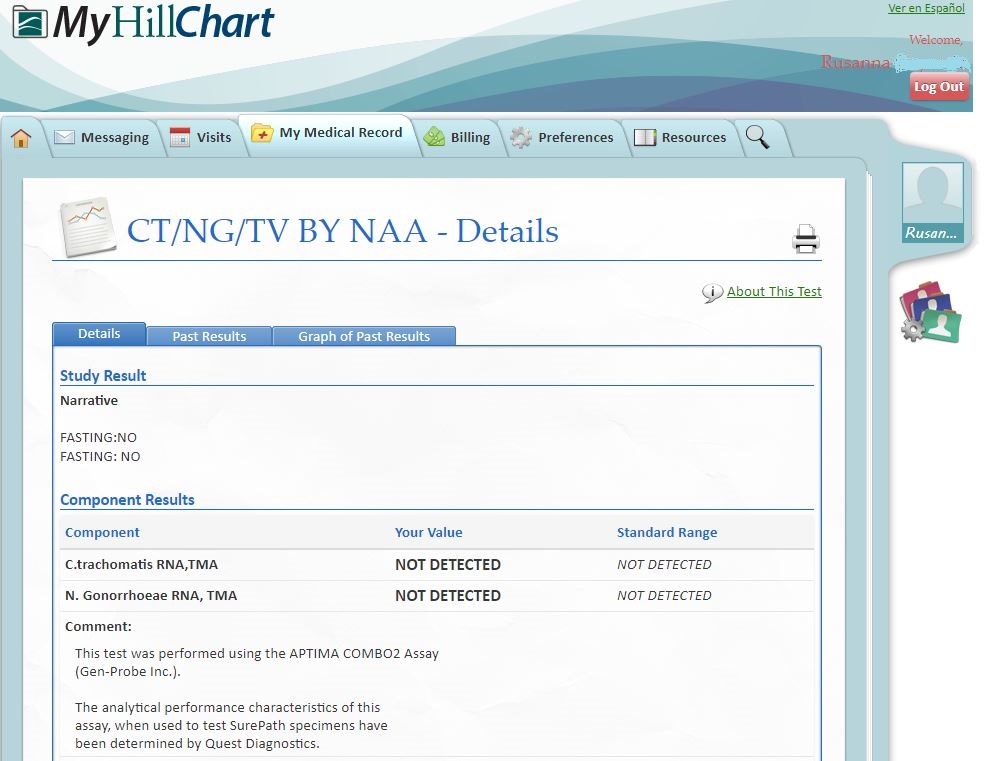Click the user profile photo thumbnail
The image size is (994, 761).
click(932, 194)
